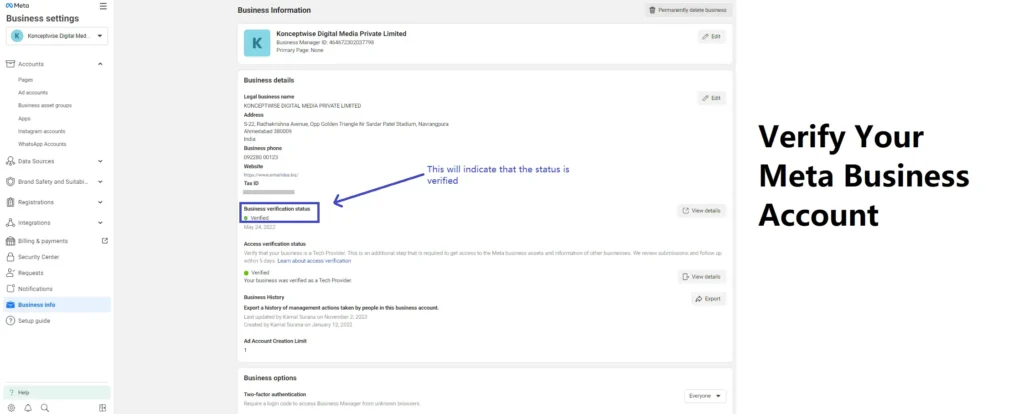Click the Business info briefcase icon
The height and width of the screenshot is (414, 1024).
(10, 305)
